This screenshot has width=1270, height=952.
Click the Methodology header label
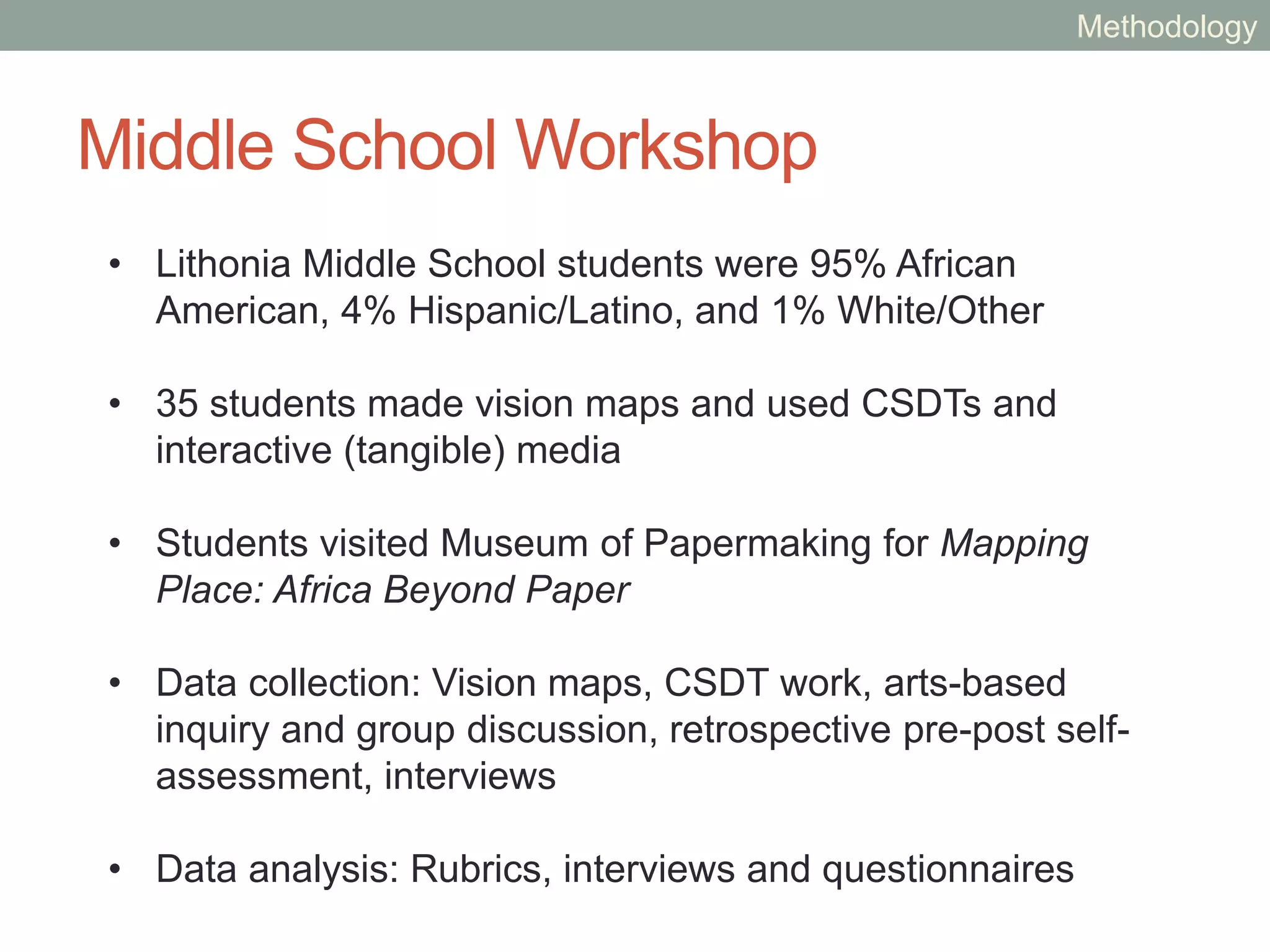(1166, 27)
